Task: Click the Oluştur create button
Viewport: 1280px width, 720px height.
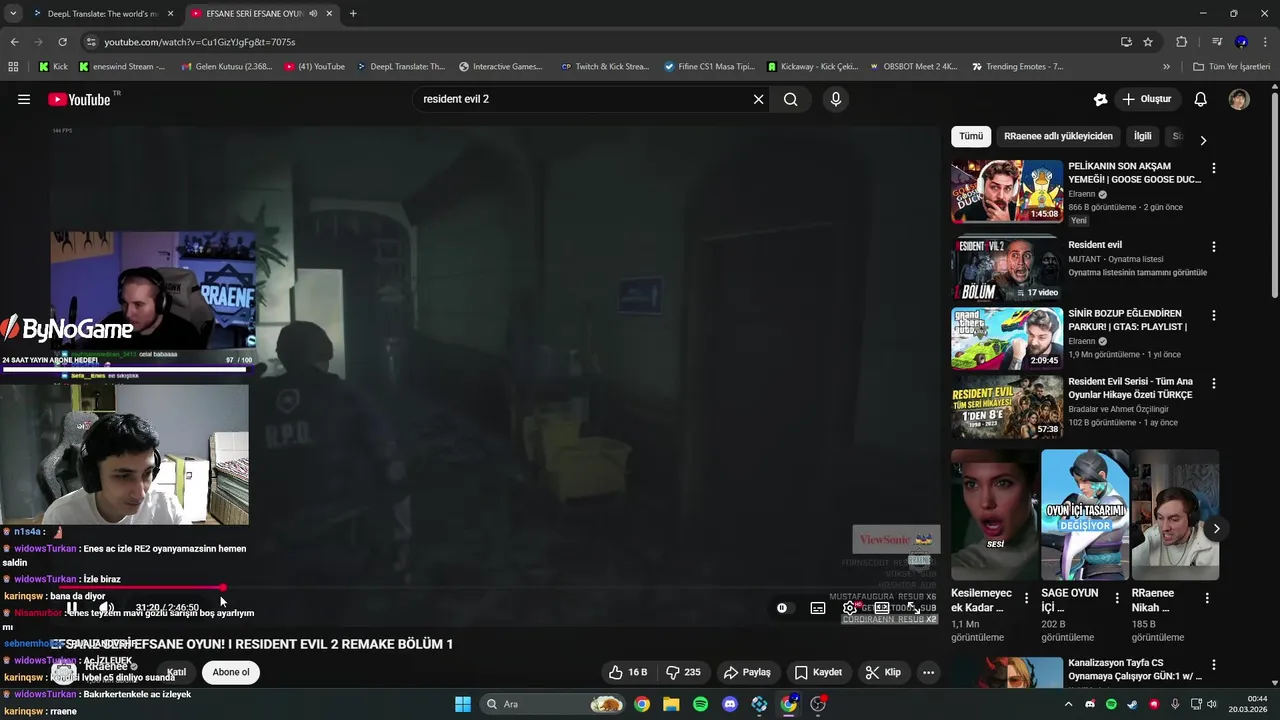Action: pos(1147,99)
